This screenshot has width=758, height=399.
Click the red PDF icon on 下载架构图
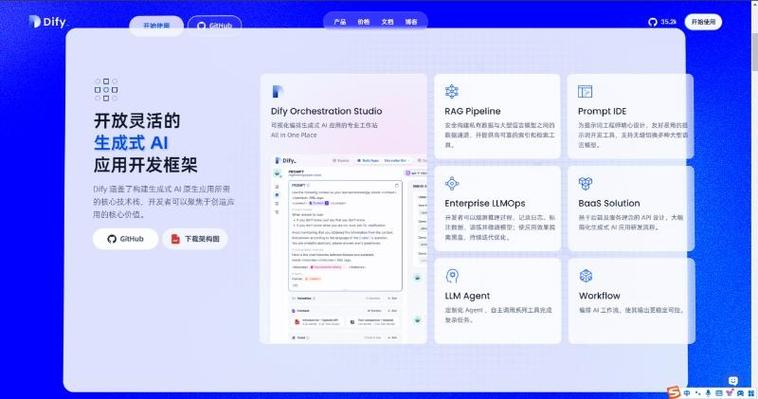(x=175, y=239)
